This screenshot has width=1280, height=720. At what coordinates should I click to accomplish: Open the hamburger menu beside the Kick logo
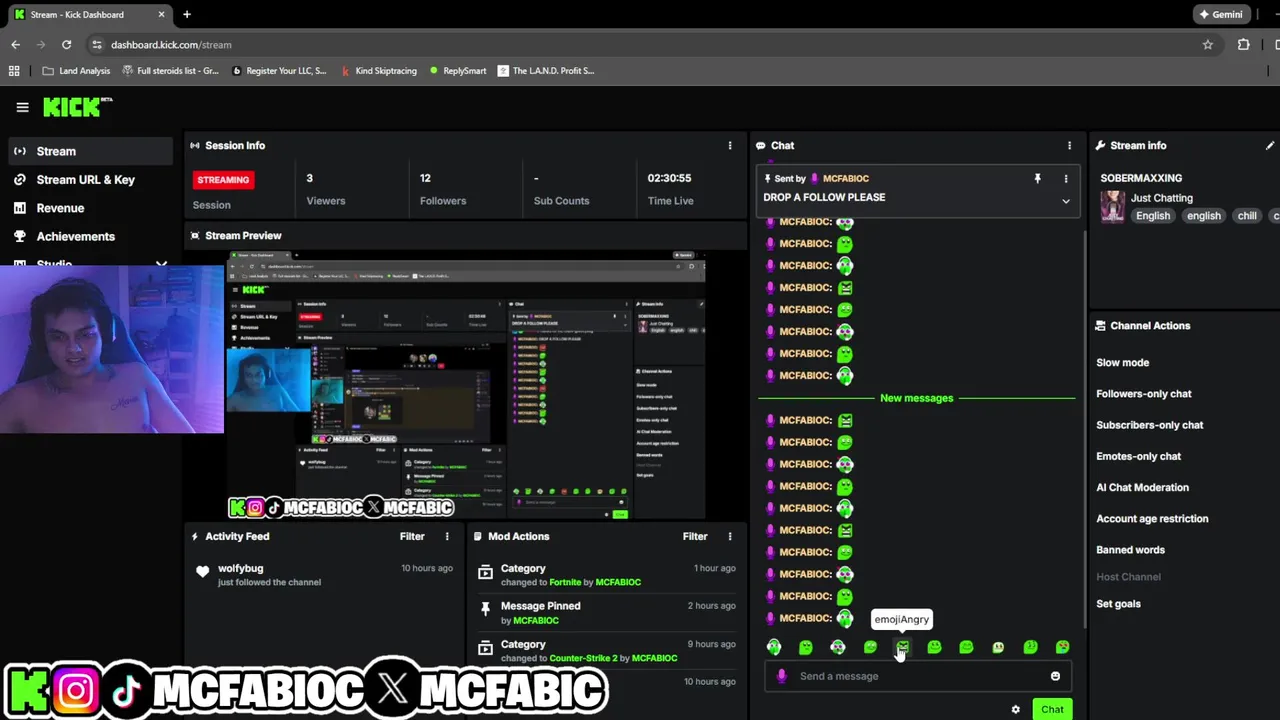[x=22, y=107]
